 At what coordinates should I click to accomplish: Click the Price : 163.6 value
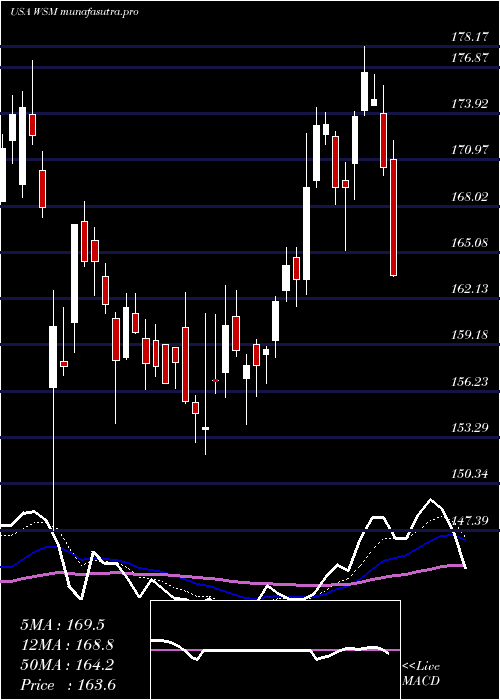point(68,685)
